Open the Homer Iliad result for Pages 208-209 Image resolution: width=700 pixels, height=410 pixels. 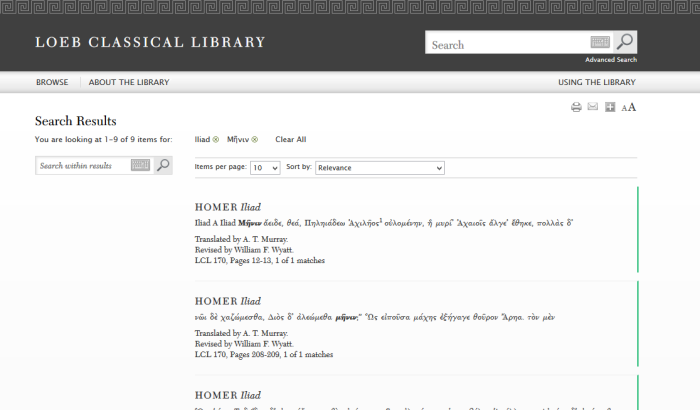point(228,301)
